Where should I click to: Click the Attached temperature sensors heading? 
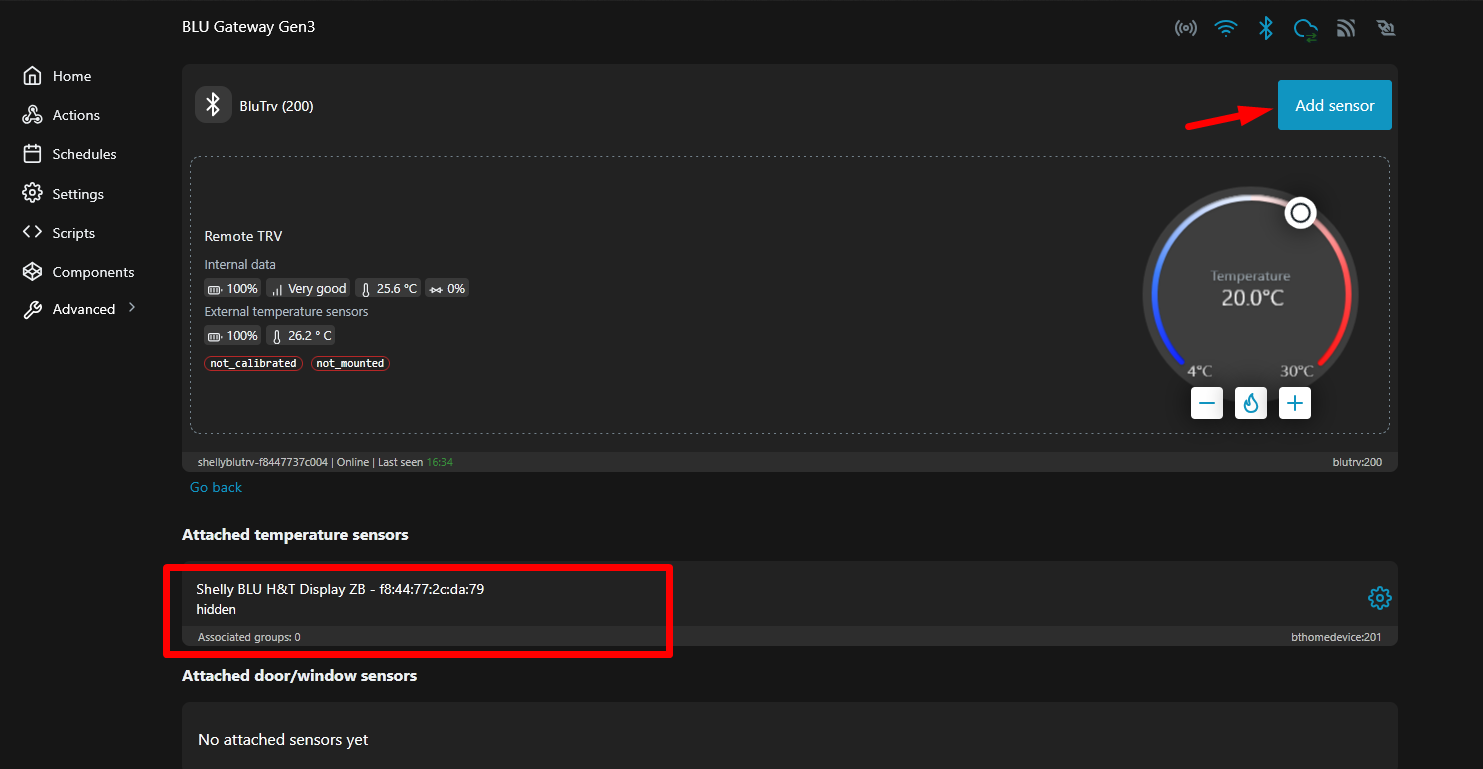295,535
